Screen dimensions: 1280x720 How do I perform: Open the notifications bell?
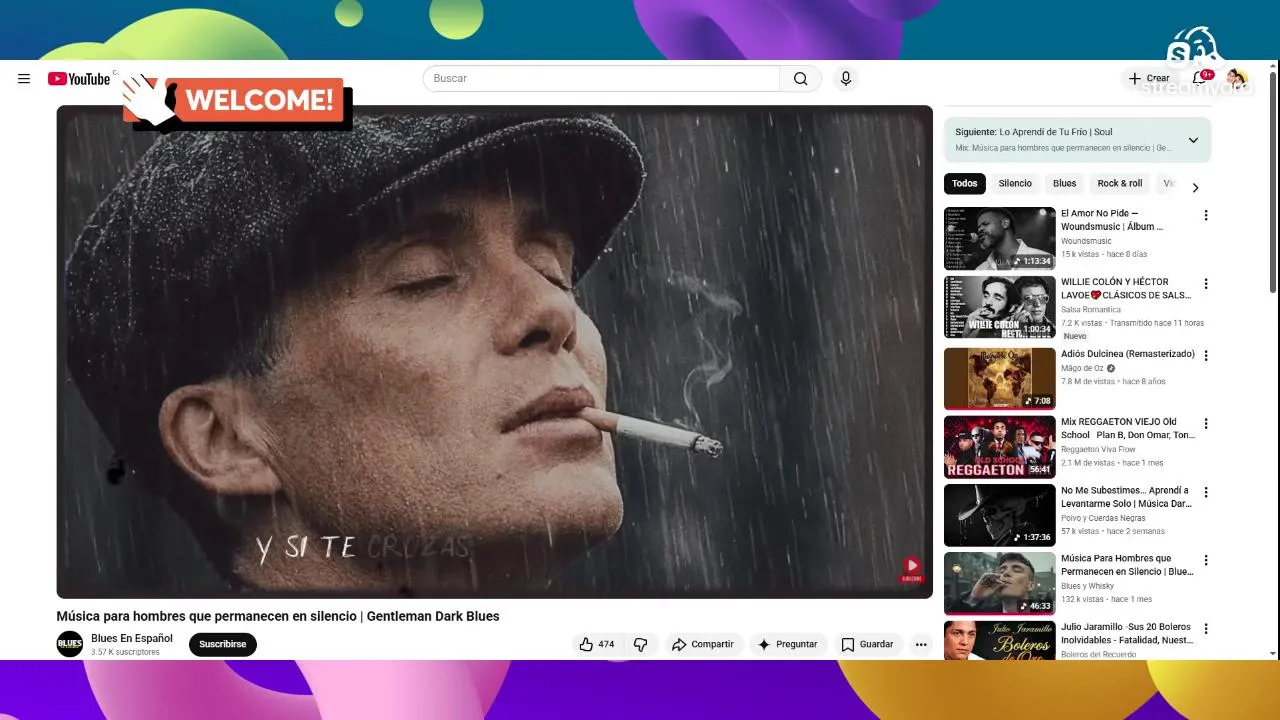(x=1199, y=78)
